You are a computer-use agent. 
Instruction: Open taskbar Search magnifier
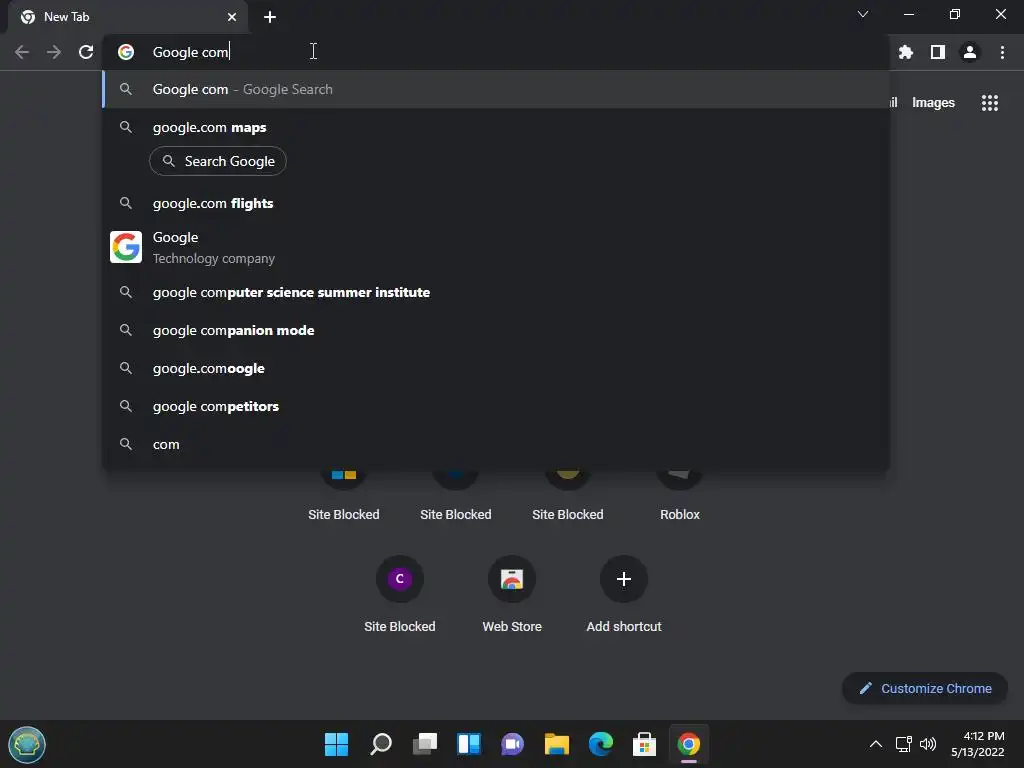pos(381,744)
